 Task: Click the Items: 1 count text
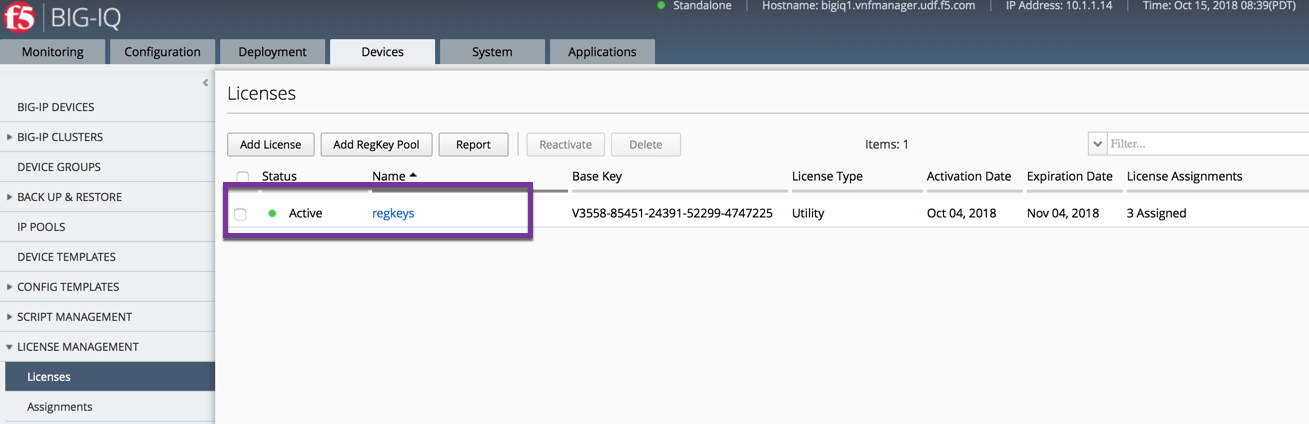coord(887,144)
